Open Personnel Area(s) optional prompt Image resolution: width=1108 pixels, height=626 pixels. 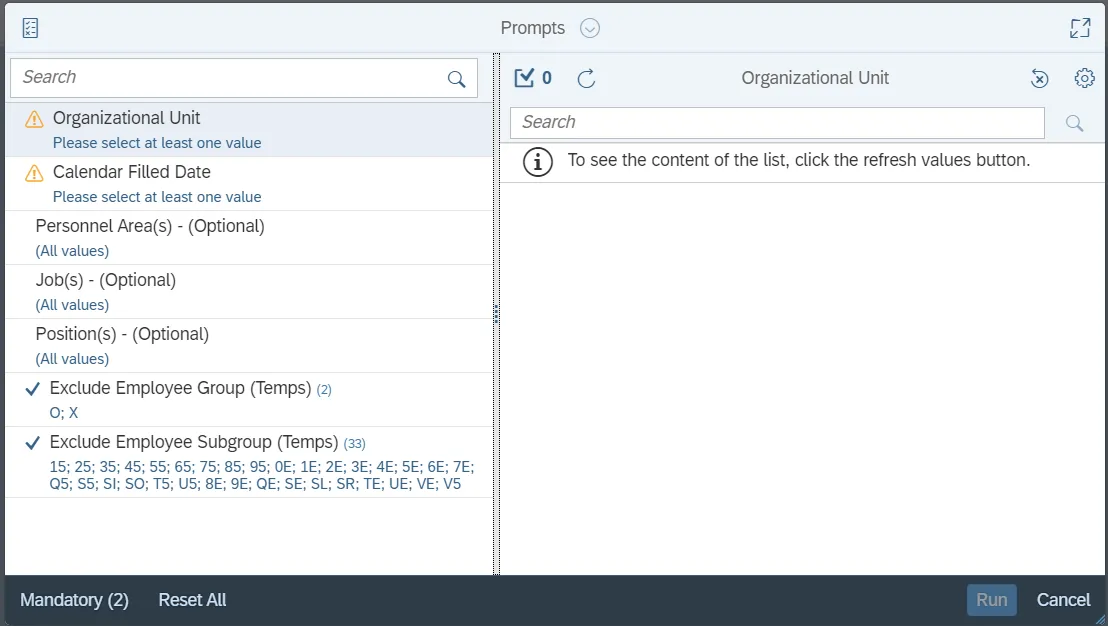tap(150, 227)
